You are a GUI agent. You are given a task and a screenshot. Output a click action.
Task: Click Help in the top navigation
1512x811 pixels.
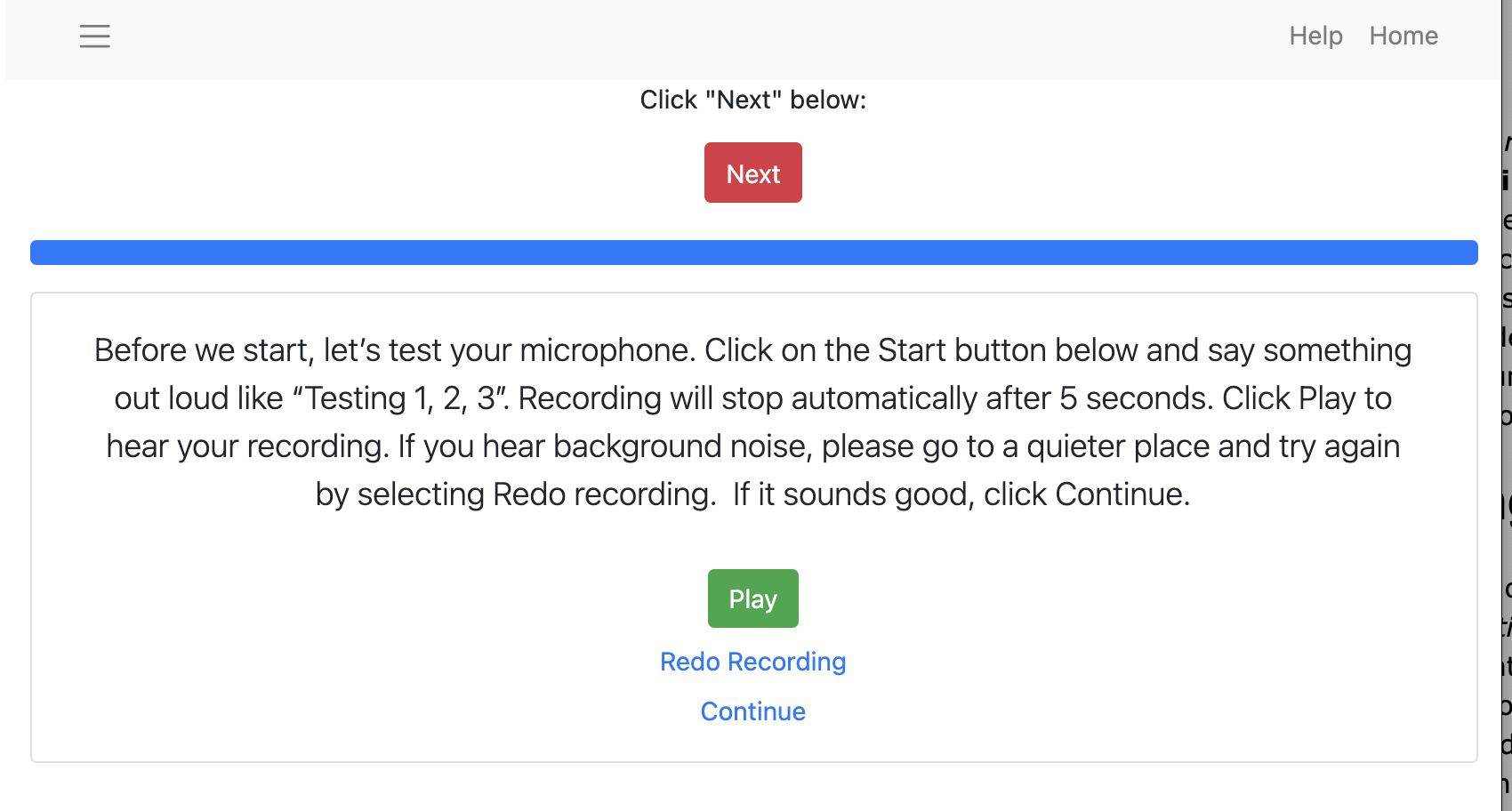(x=1316, y=36)
